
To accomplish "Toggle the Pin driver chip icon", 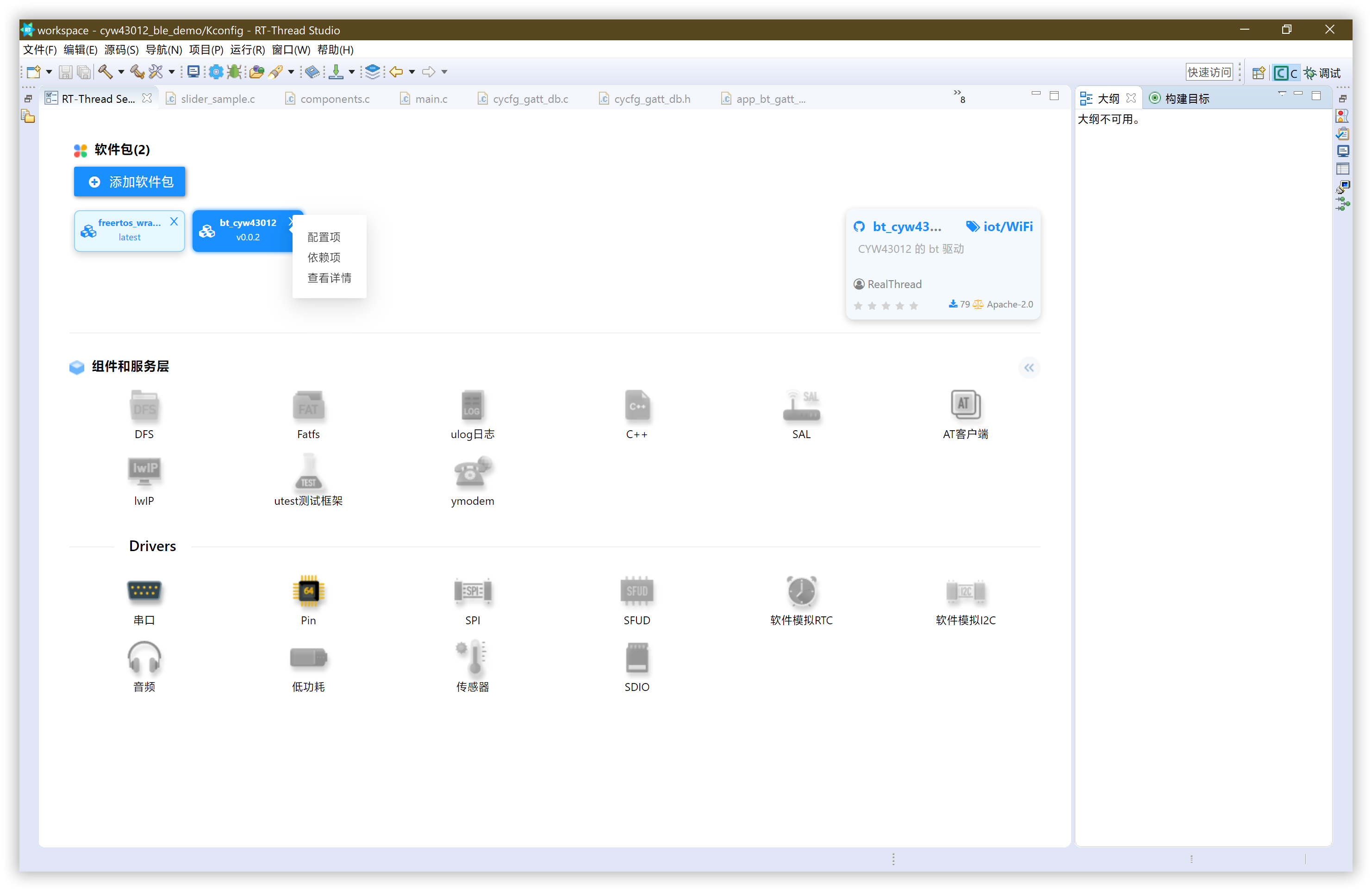I will pos(308,591).
